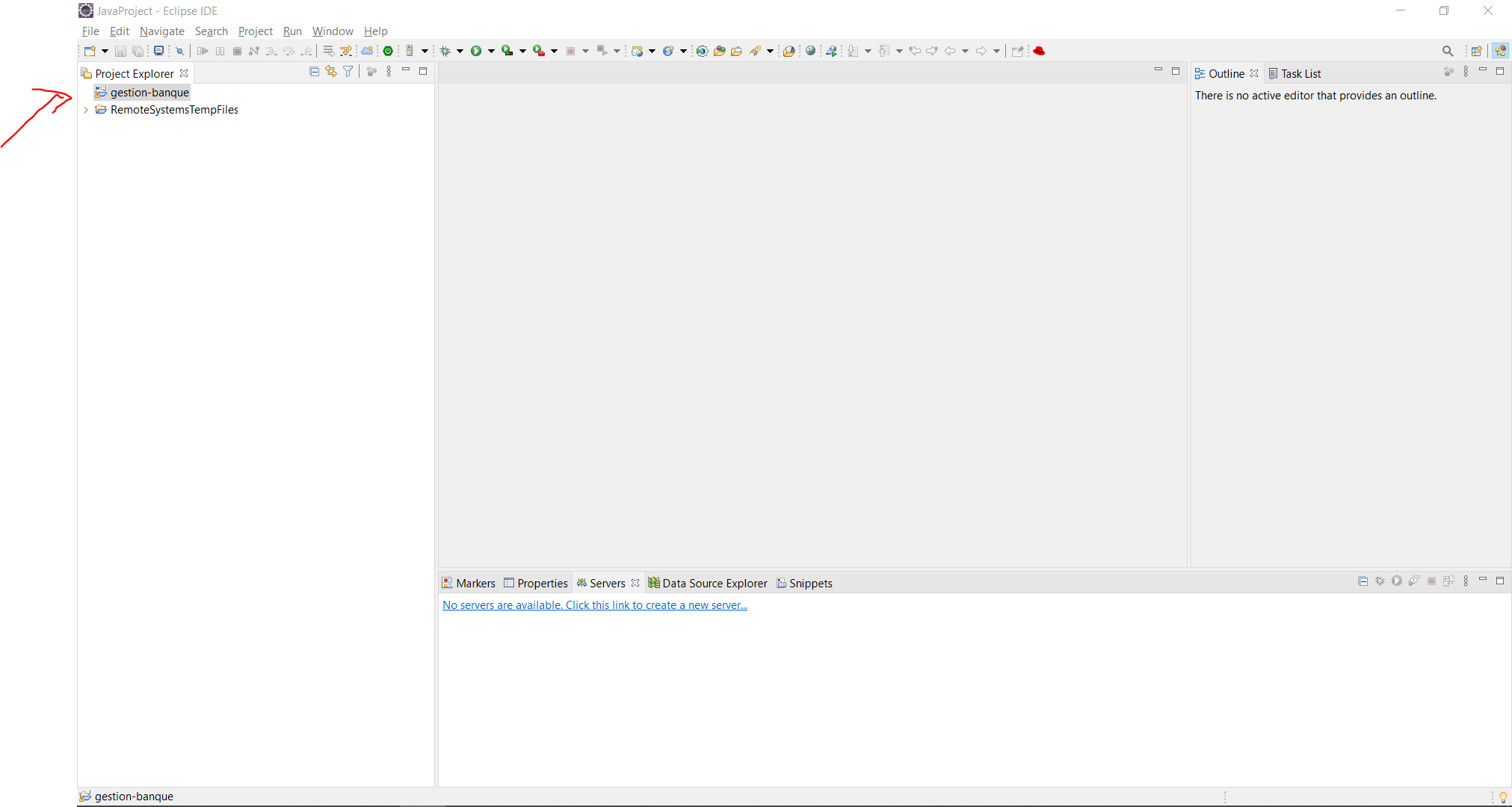The image size is (1512, 807).
Task: Click the New wizard toolbar icon
Action: coord(90,51)
